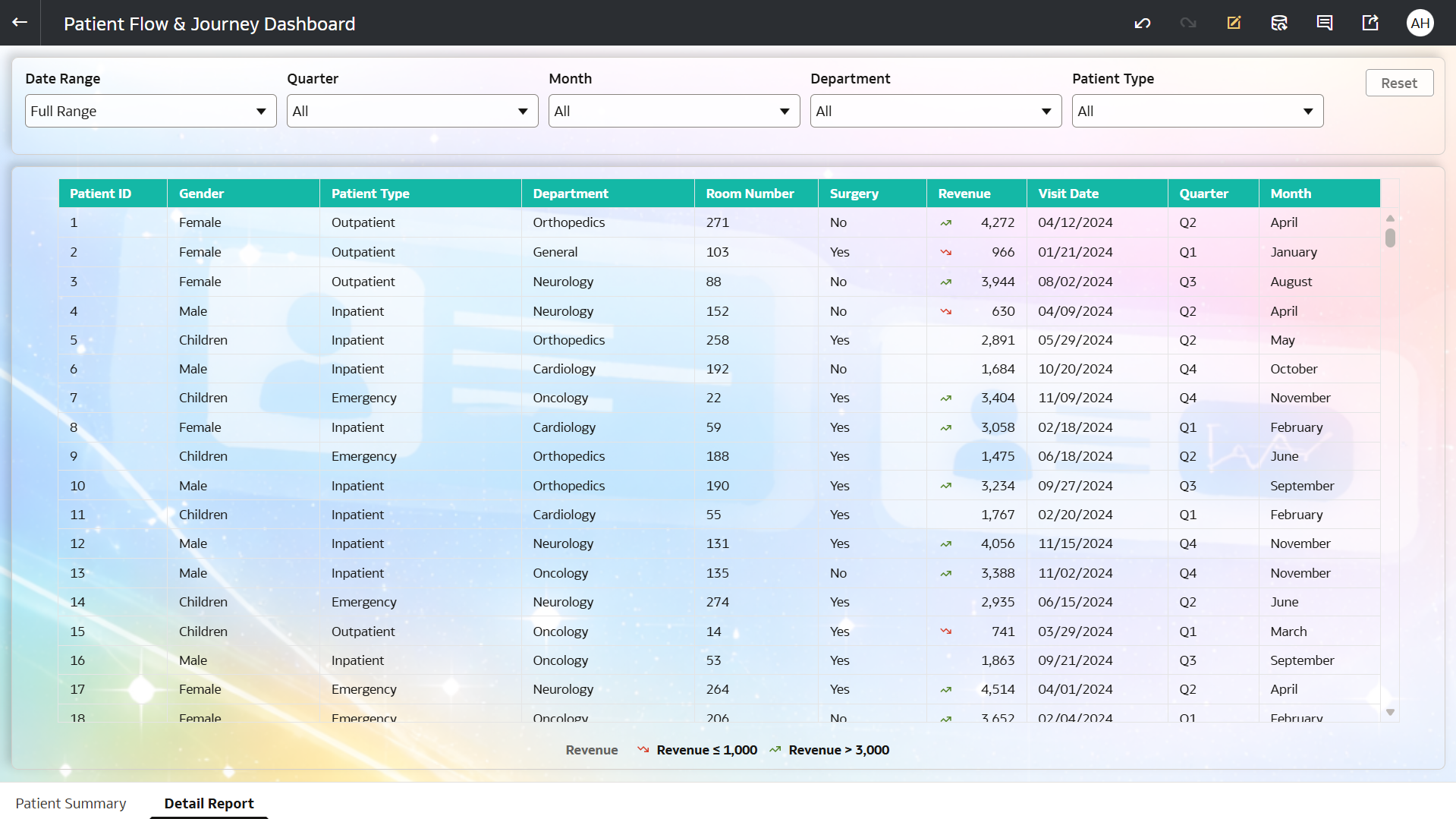The height and width of the screenshot is (819, 1456).
Task: Sort the table by the Revenue column header
Action: pos(964,193)
